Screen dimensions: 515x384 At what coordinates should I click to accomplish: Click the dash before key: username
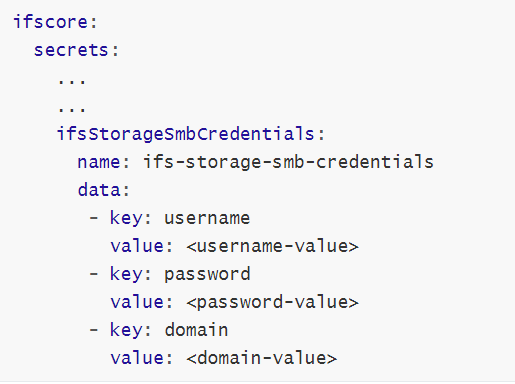pos(94,218)
